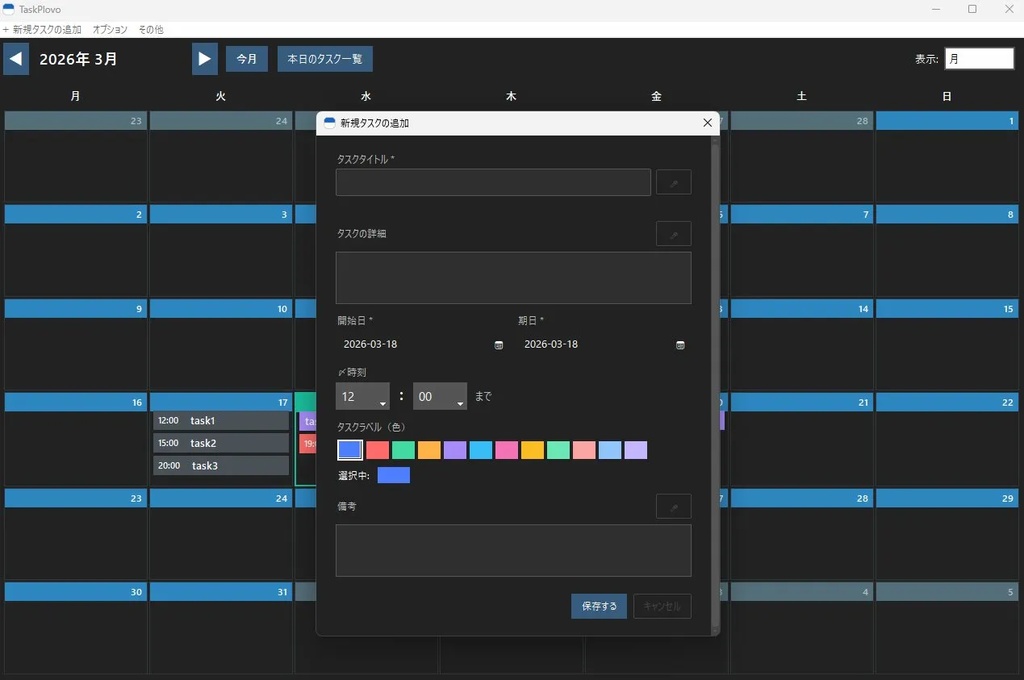This screenshot has height=680, width=1024.
Task: Select the March 14 day cell
Action: pyautogui.click(x=802, y=345)
